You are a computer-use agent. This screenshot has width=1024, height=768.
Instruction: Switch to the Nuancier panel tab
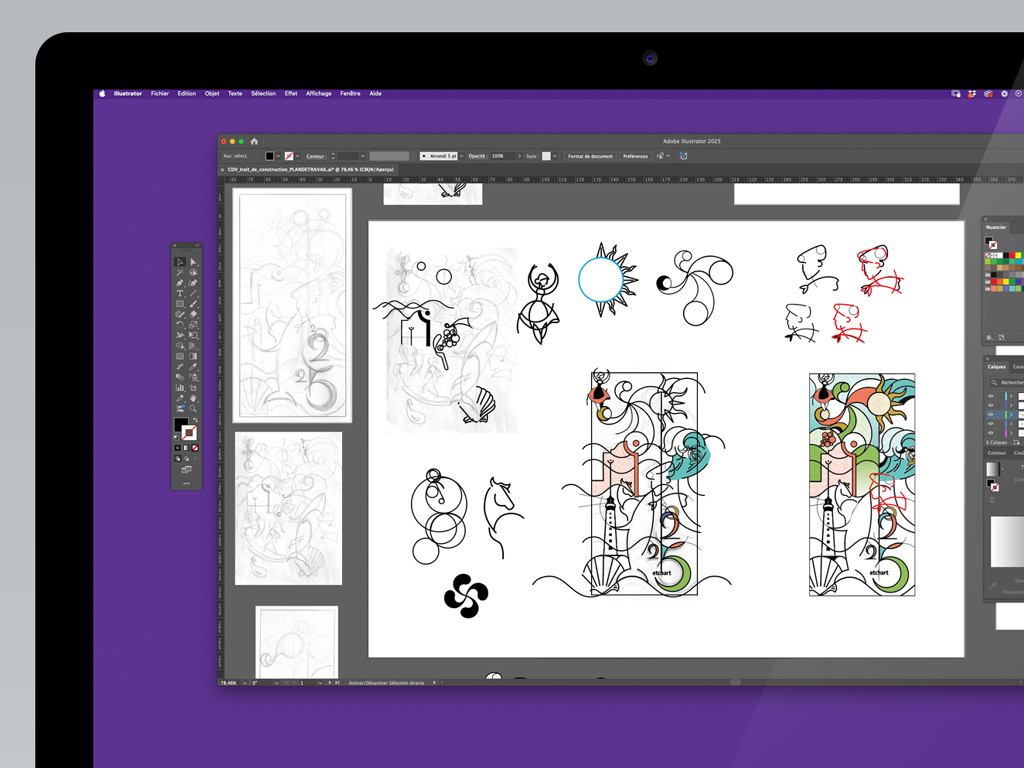[x=996, y=227]
